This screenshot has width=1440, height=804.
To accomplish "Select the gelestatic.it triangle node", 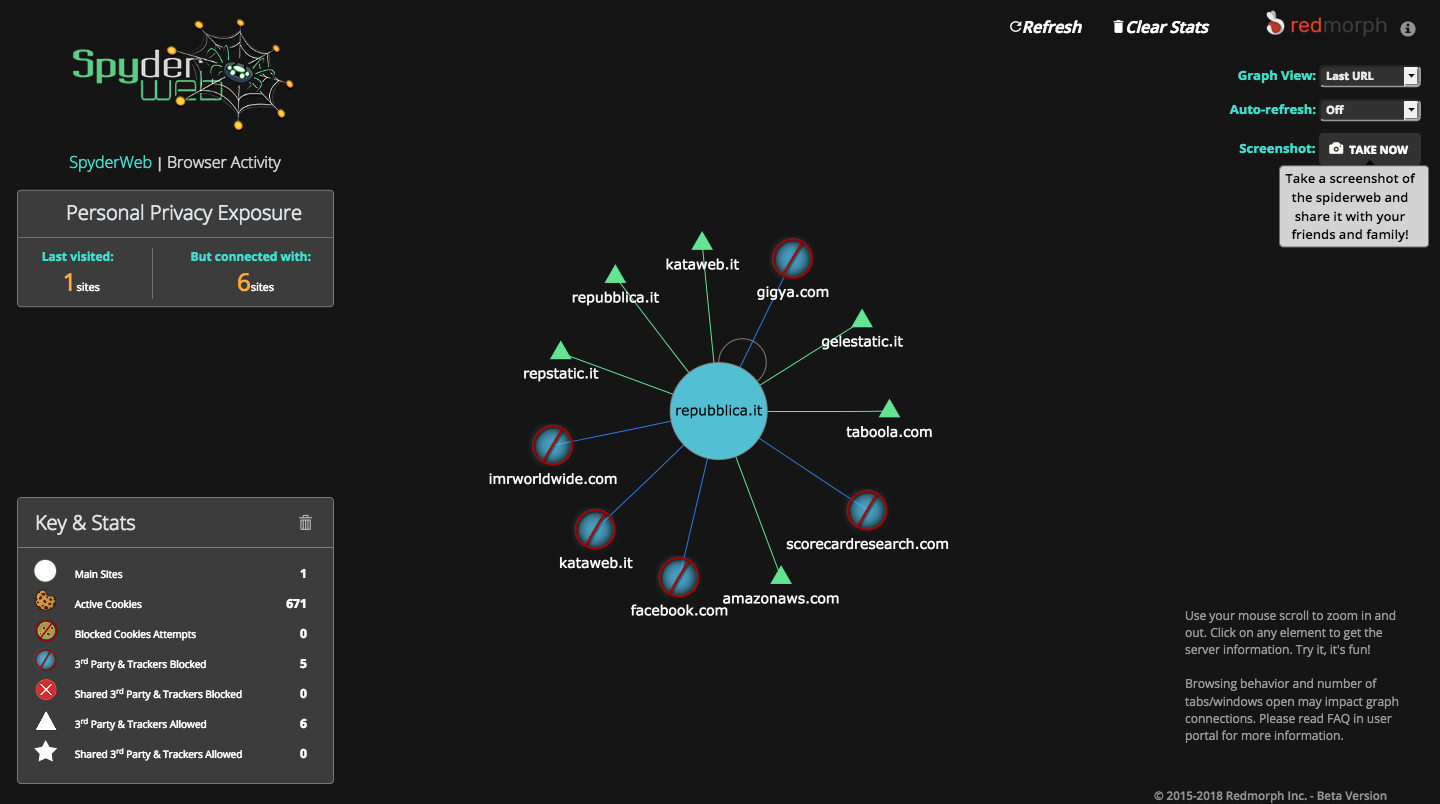I will pyautogui.click(x=862, y=319).
